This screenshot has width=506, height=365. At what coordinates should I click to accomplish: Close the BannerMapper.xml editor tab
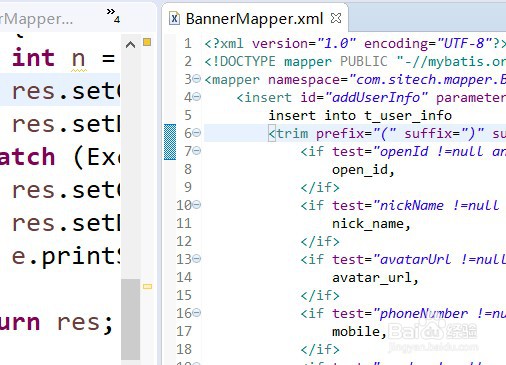tap(336, 18)
